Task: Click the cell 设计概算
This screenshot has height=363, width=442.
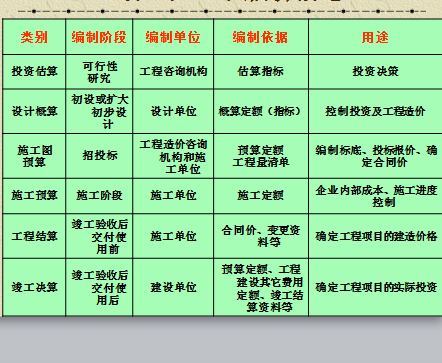Action: pyautogui.click(x=34, y=111)
